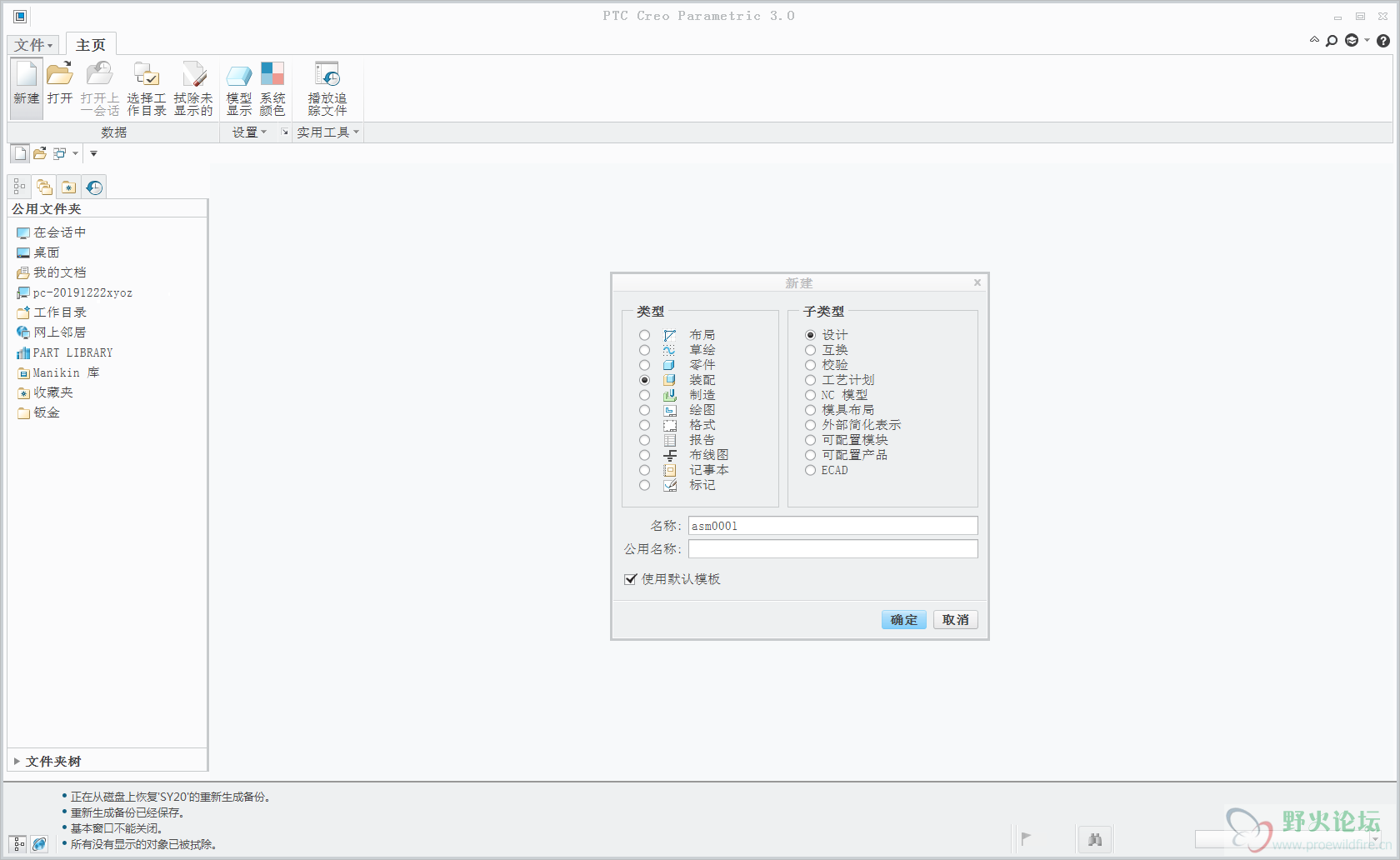Screen dimensions: 1400x860
Task: Click 确定 button in 新建 dialog
Action: 904,620
